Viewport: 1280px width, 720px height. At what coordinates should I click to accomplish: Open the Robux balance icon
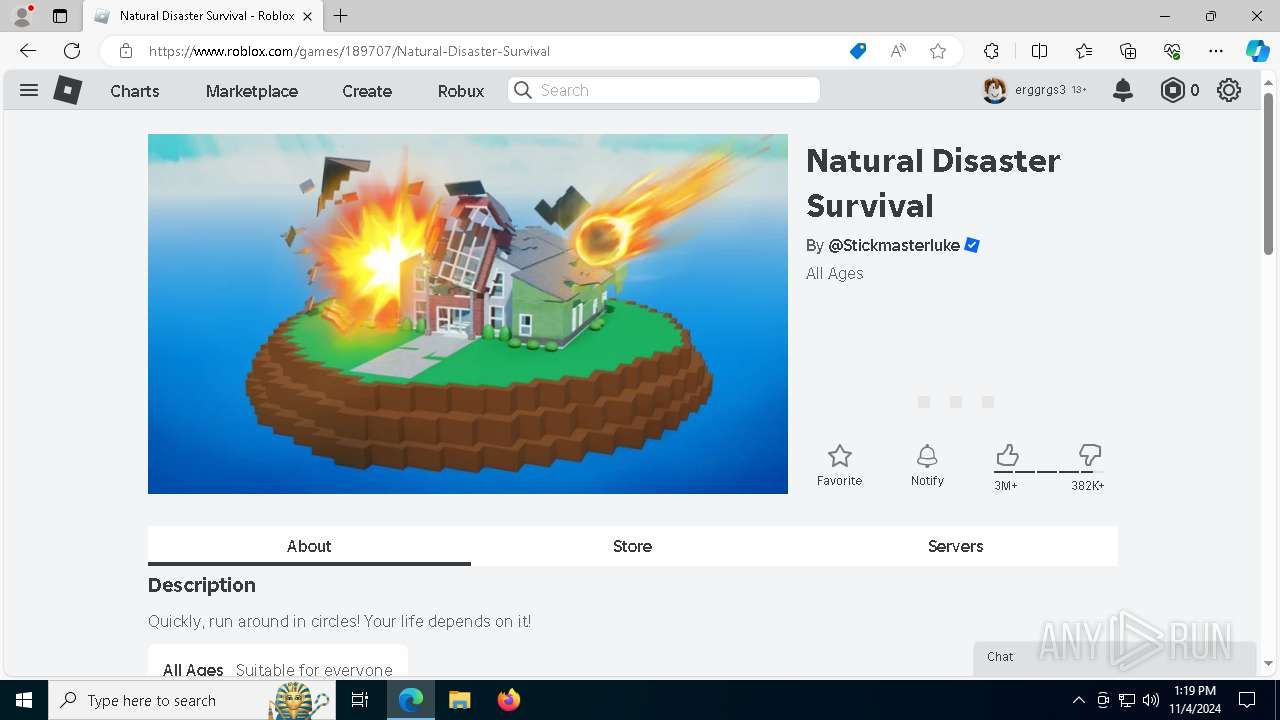click(1172, 91)
